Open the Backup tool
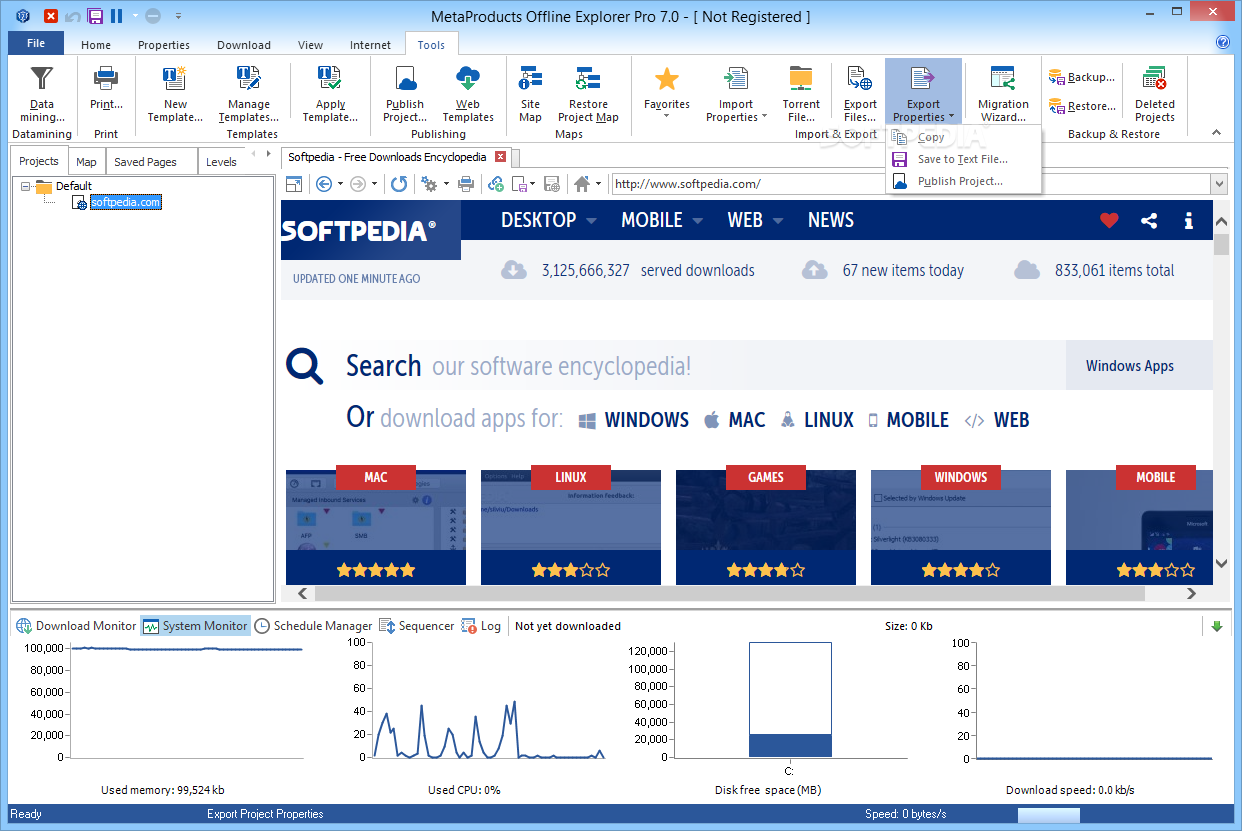This screenshot has height=831, width=1242. (x=1080, y=77)
